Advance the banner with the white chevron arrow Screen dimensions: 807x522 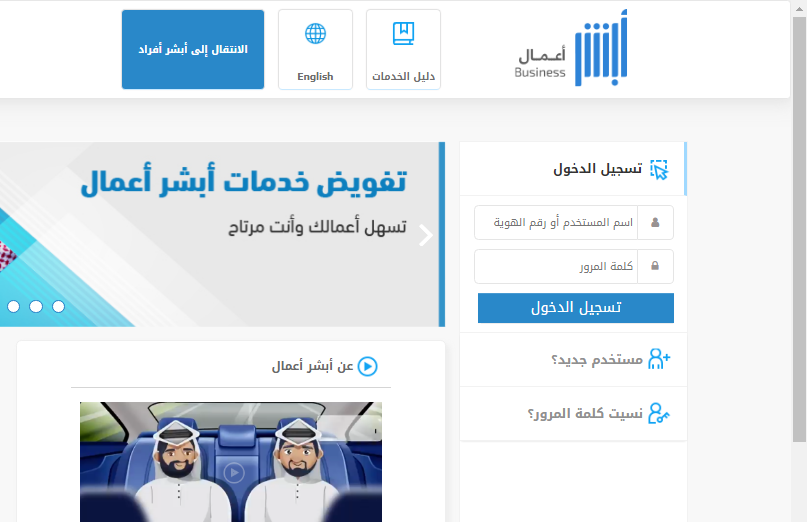(x=425, y=236)
